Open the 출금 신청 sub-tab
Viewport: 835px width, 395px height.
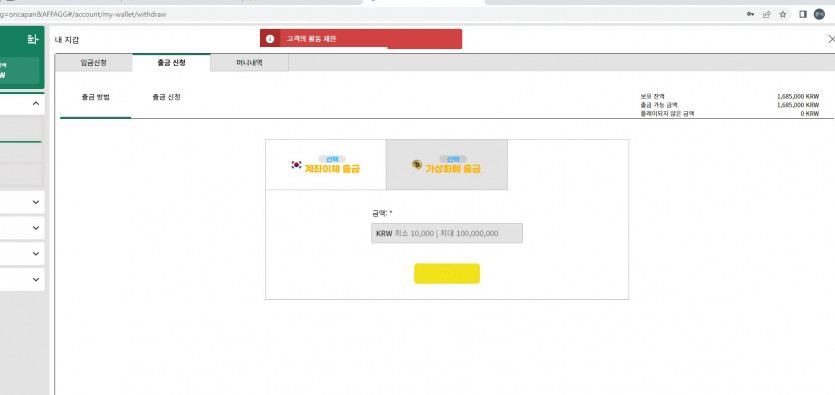click(167, 98)
